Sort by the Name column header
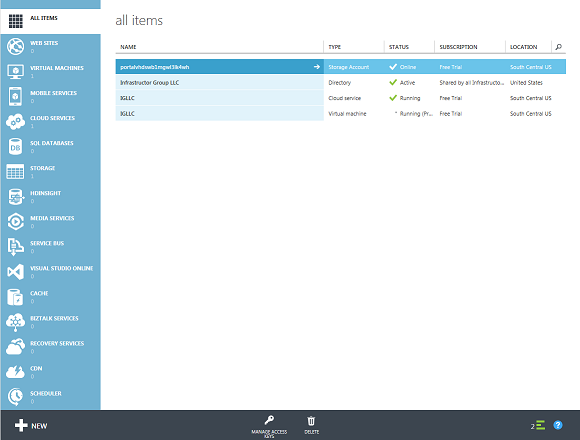 tap(128, 47)
